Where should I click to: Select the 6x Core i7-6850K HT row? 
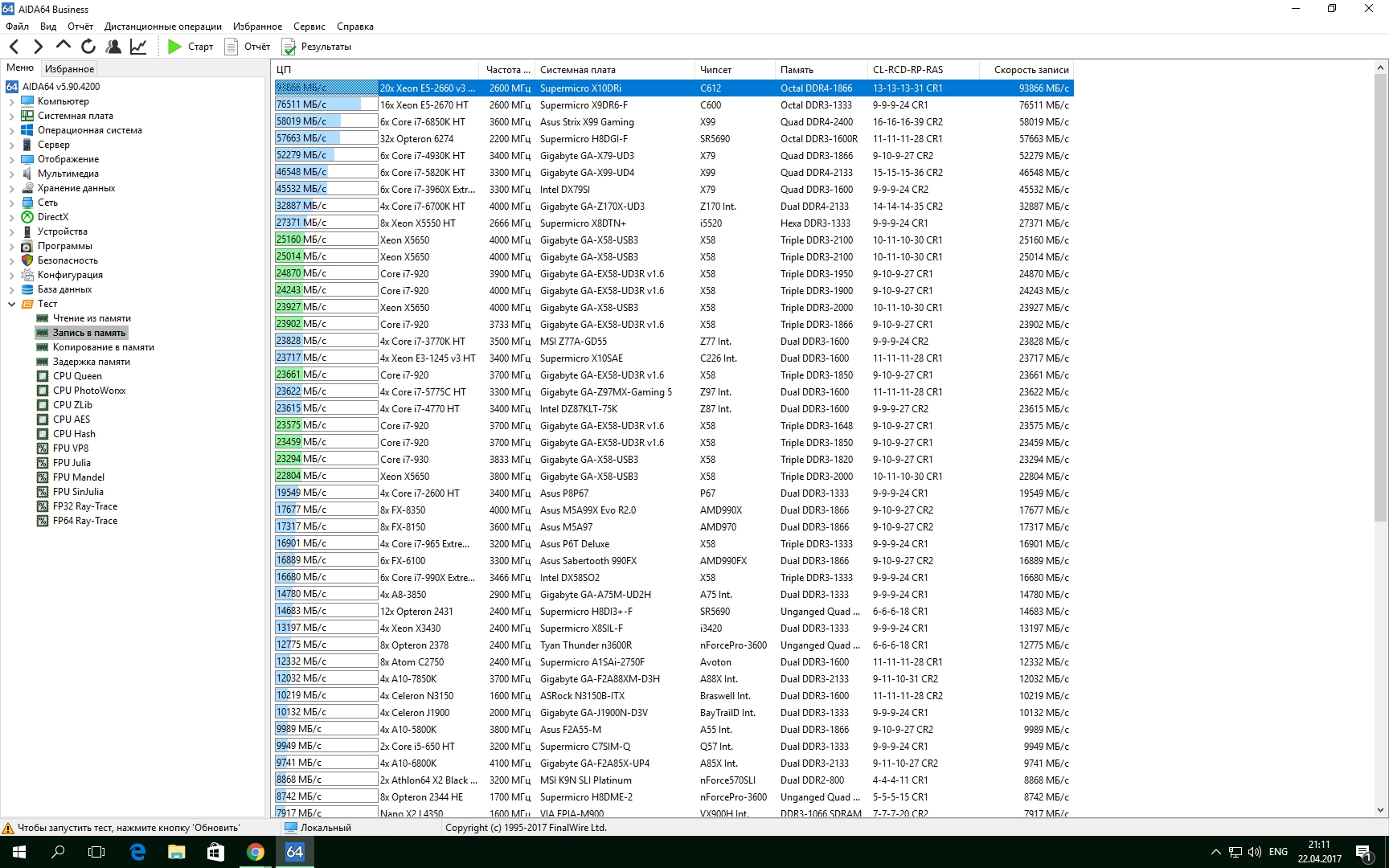click(x=672, y=122)
